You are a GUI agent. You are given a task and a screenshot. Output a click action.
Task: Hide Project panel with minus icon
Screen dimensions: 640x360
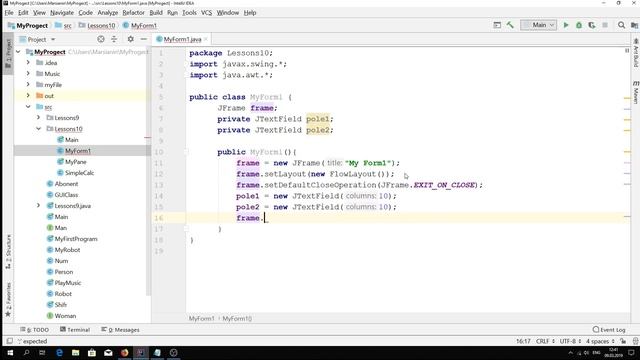pos(144,39)
